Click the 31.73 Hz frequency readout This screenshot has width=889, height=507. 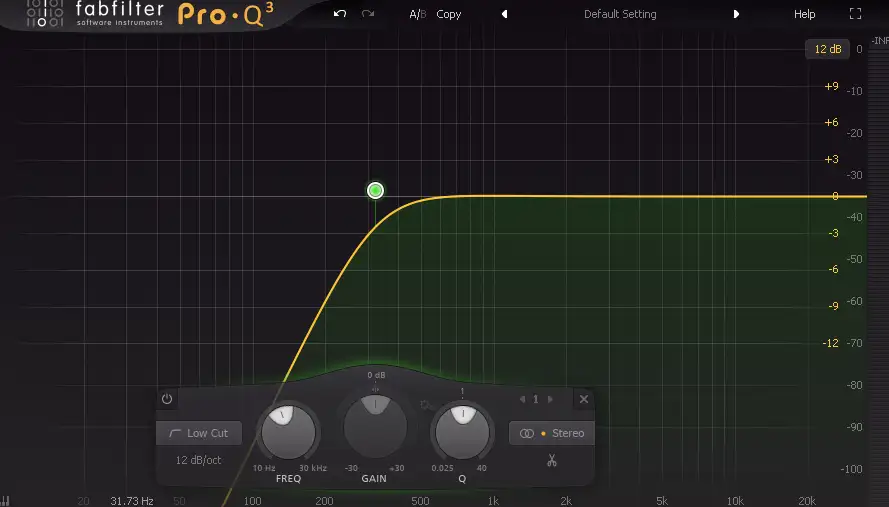click(132, 501)
